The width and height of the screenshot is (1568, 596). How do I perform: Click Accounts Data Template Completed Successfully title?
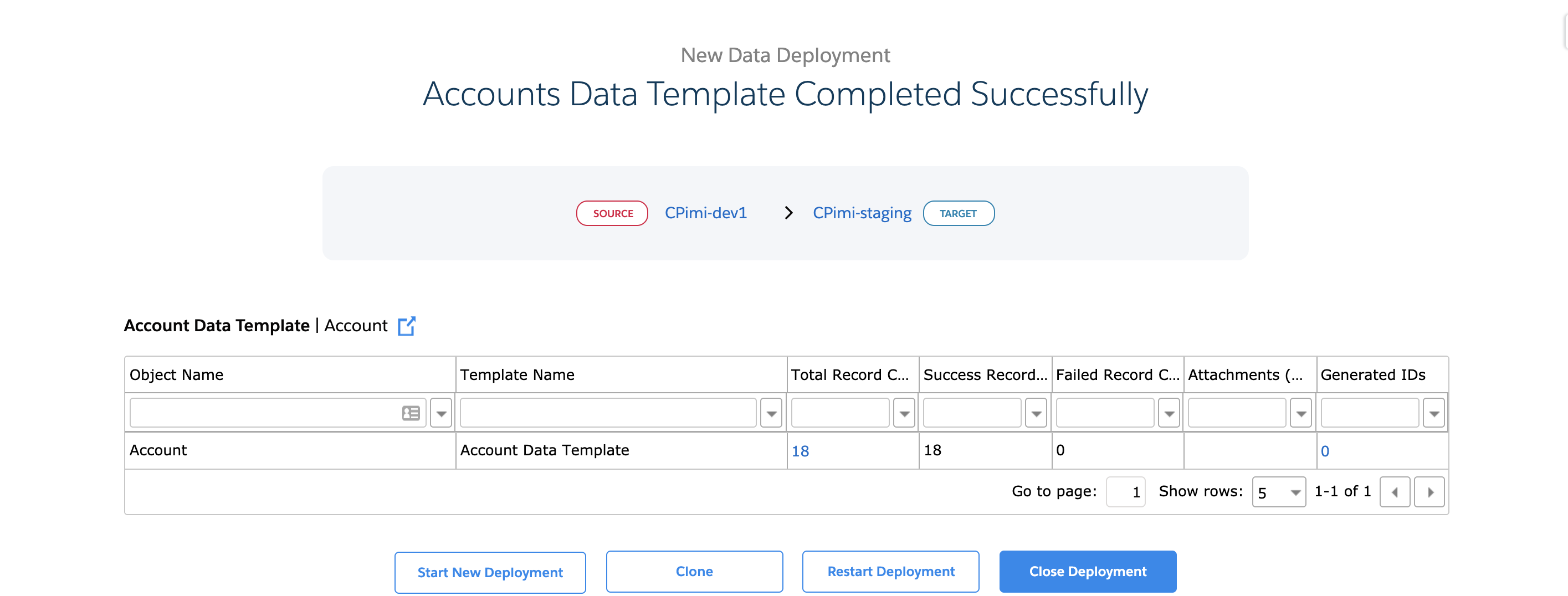click(x=785, y=94)
